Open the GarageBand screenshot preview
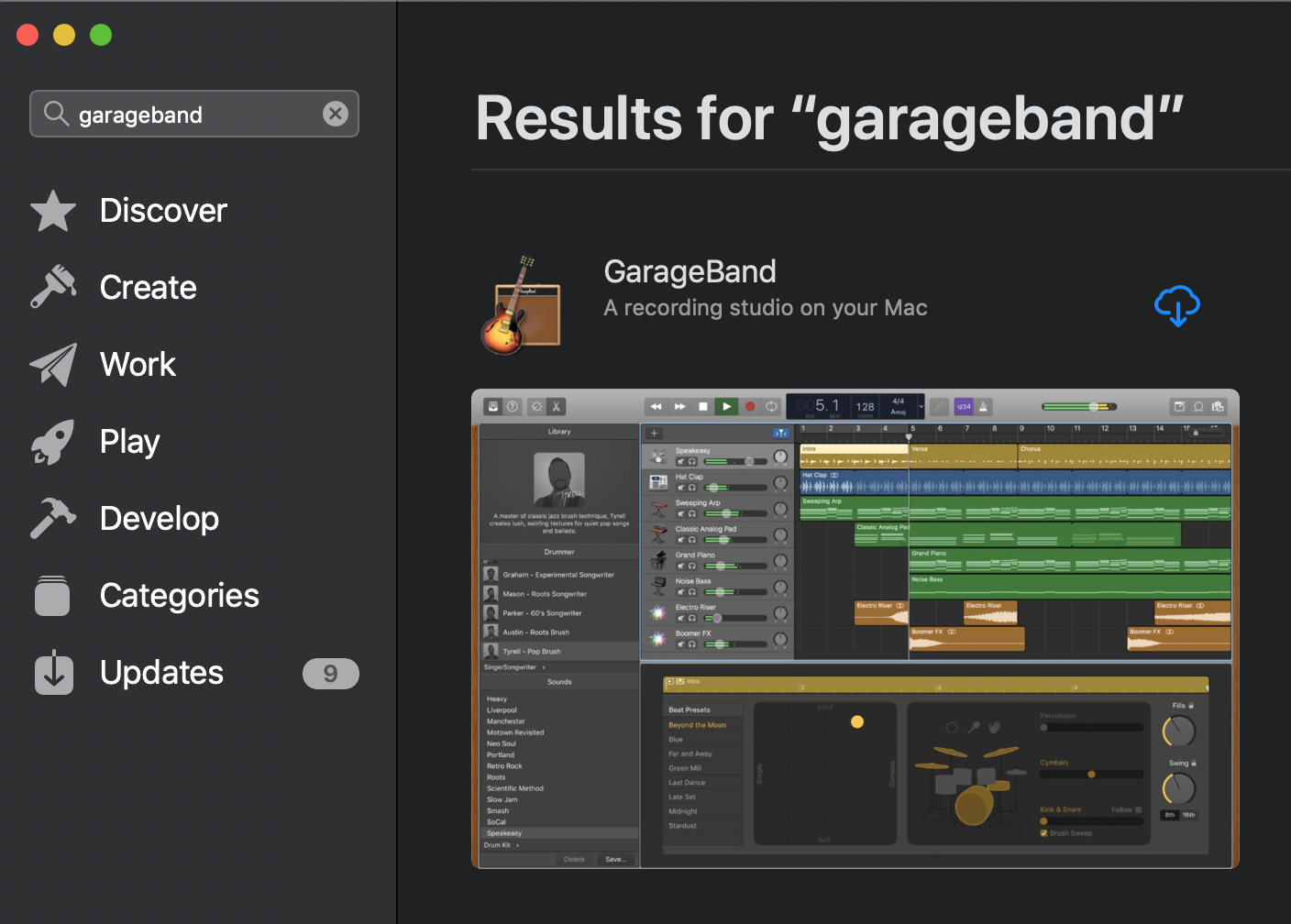The width and height of the screenshot is (1291, 924). [x=855, y=629]
